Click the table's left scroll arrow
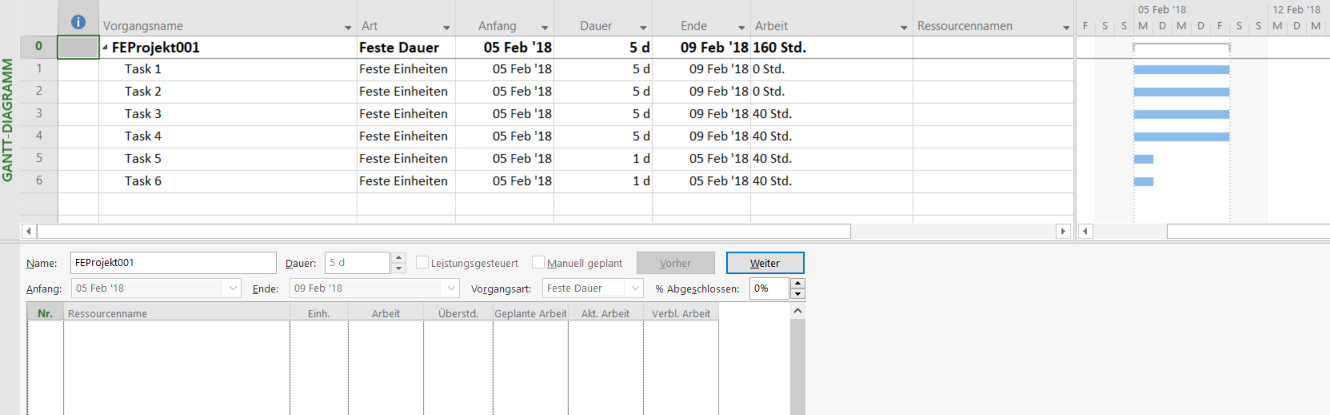Screen dimensions: 1330x415 pos(27,231)
